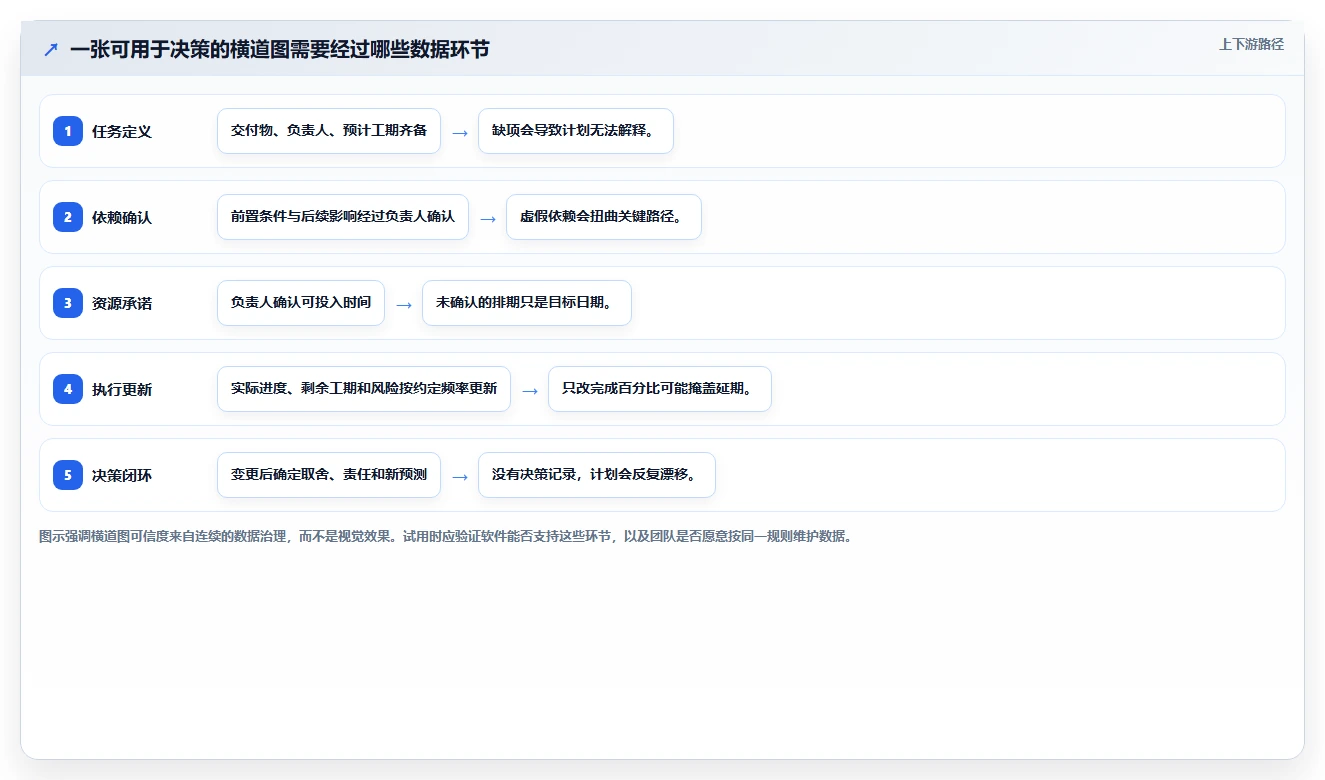The width and height of the screenshot is (1325, 780).
Task: Click the 依赖确认 step label
Action: pos(122,217)
